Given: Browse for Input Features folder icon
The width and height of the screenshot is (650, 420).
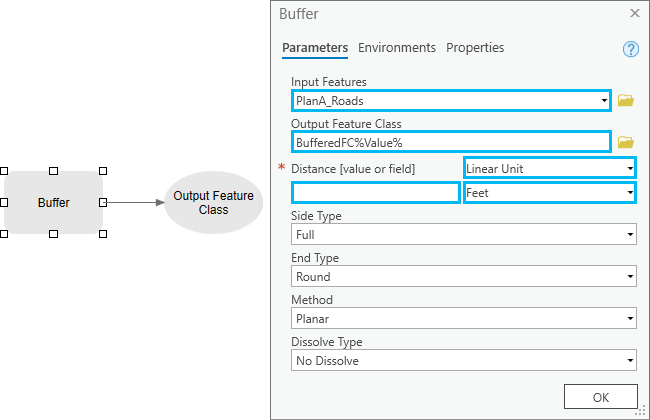Looking at the screenshot, I should (626, 101).
